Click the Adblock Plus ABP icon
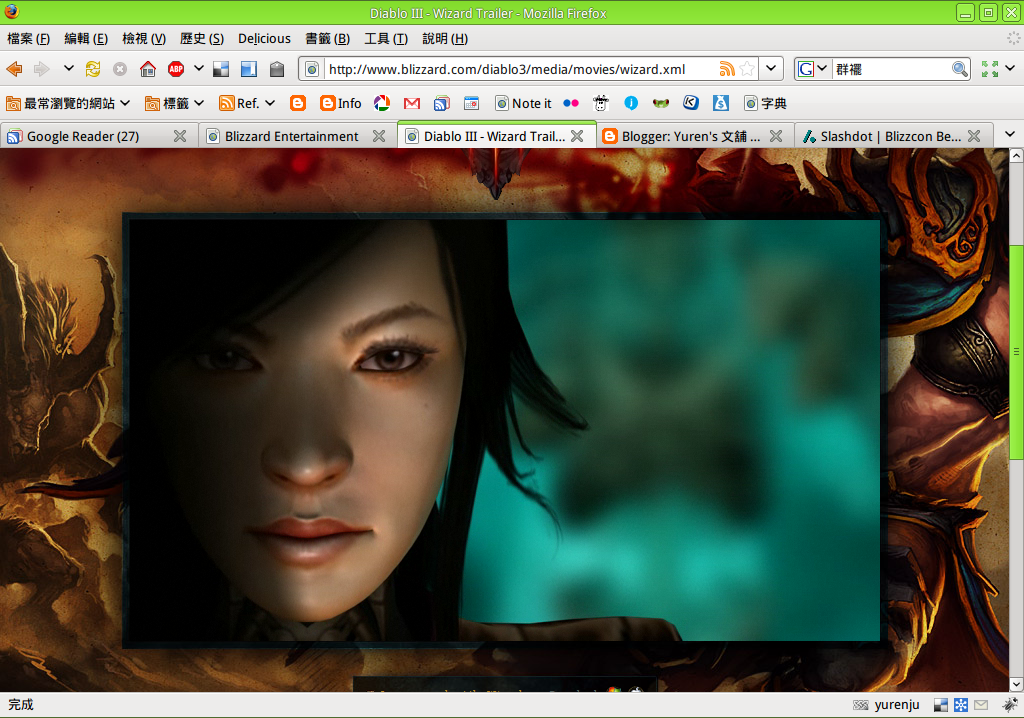Screen dimensions: 1024x718 point(176,69)
